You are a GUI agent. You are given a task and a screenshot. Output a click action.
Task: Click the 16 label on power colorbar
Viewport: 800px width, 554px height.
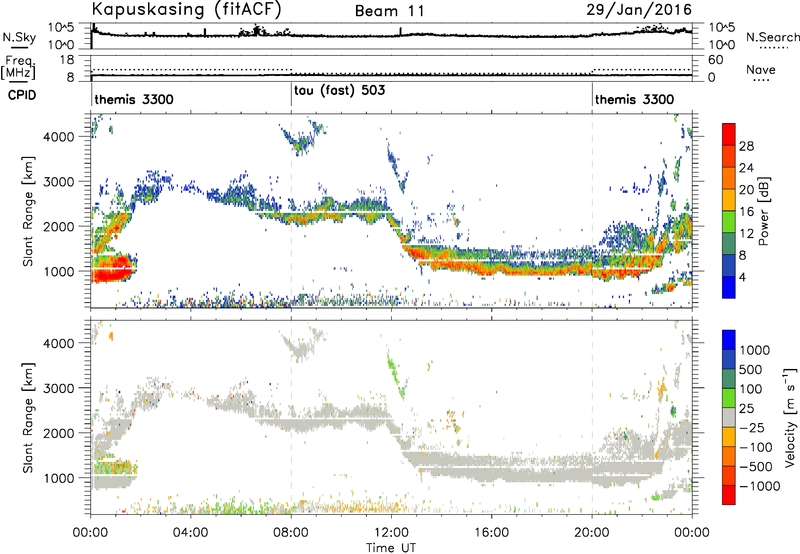tap(746, 212)
